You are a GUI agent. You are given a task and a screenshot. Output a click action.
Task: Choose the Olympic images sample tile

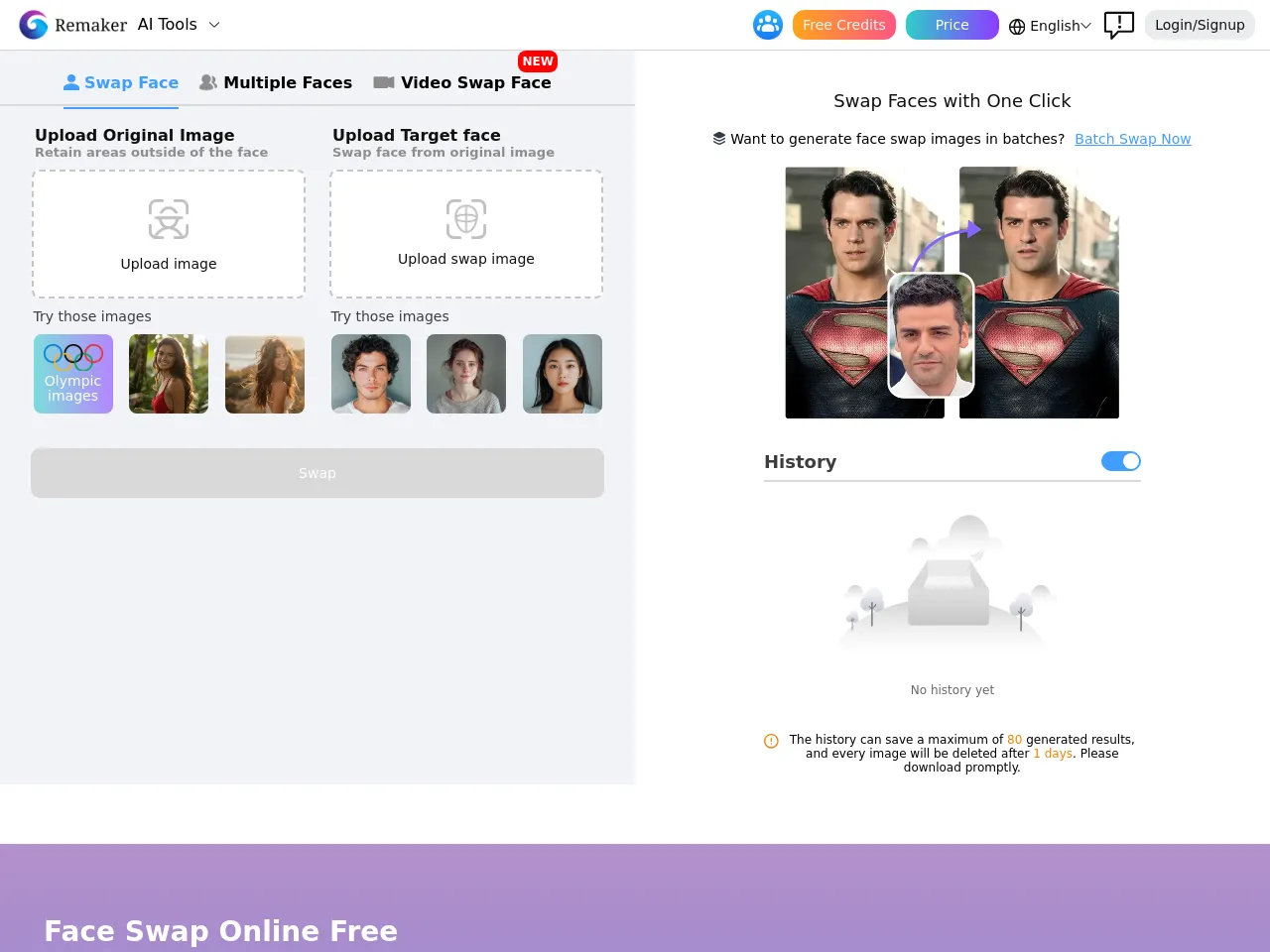point(73,374)
